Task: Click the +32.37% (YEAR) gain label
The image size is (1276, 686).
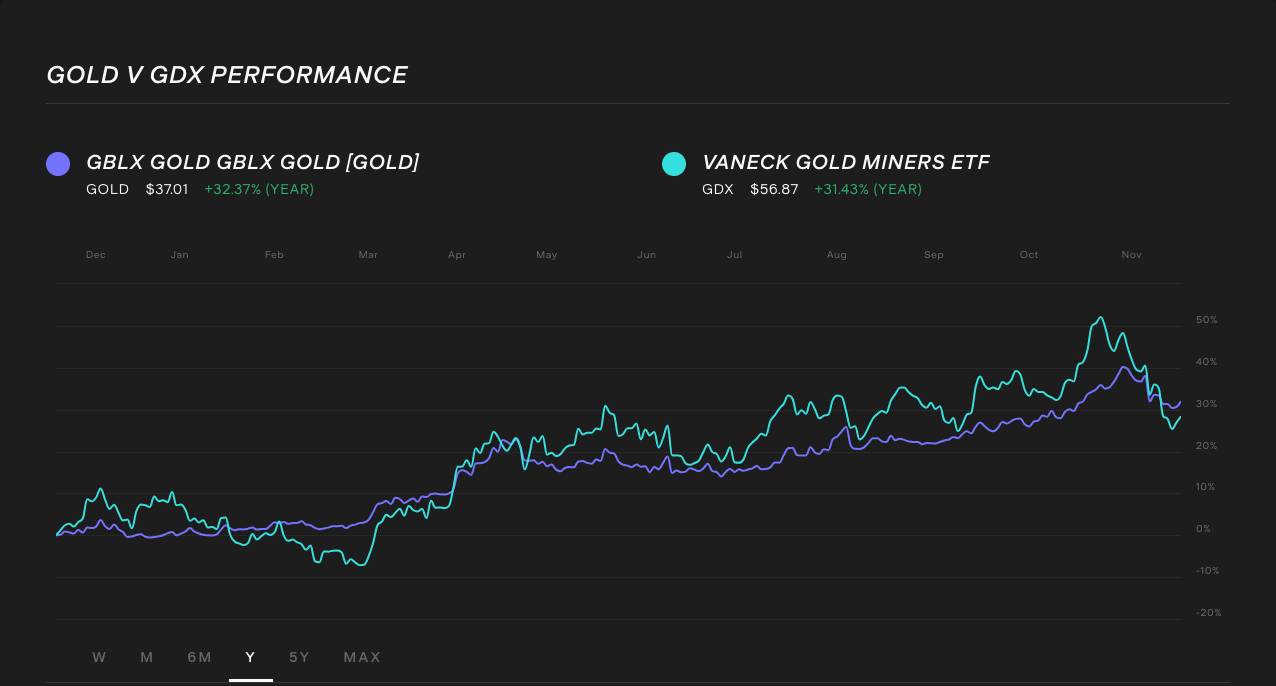Action: [x=259, y=189]
